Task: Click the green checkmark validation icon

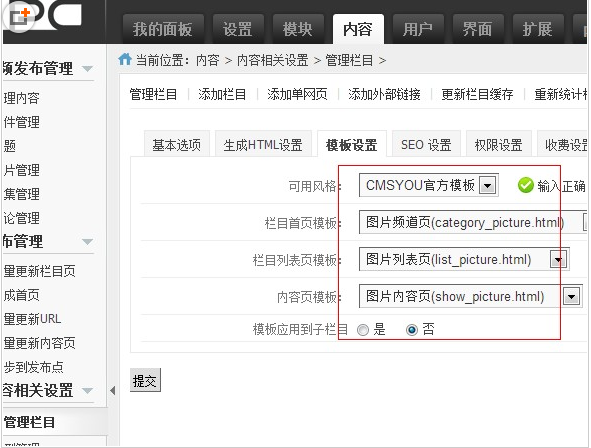Action: click(x=525, y=185)
